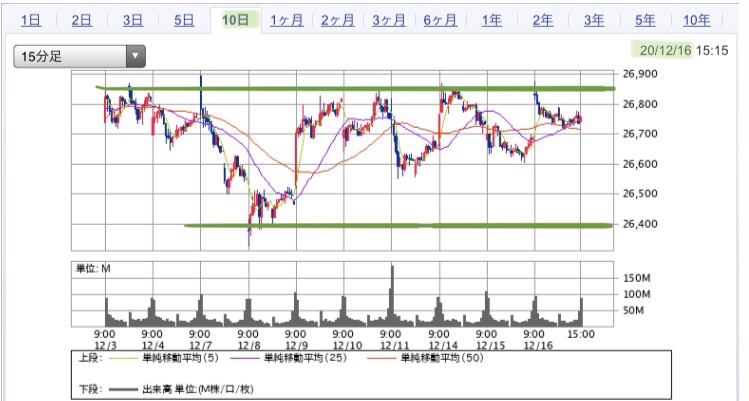Screen dimensions: 749x401
Task: Select the 1日 period tab
Action: coord(31,20)
